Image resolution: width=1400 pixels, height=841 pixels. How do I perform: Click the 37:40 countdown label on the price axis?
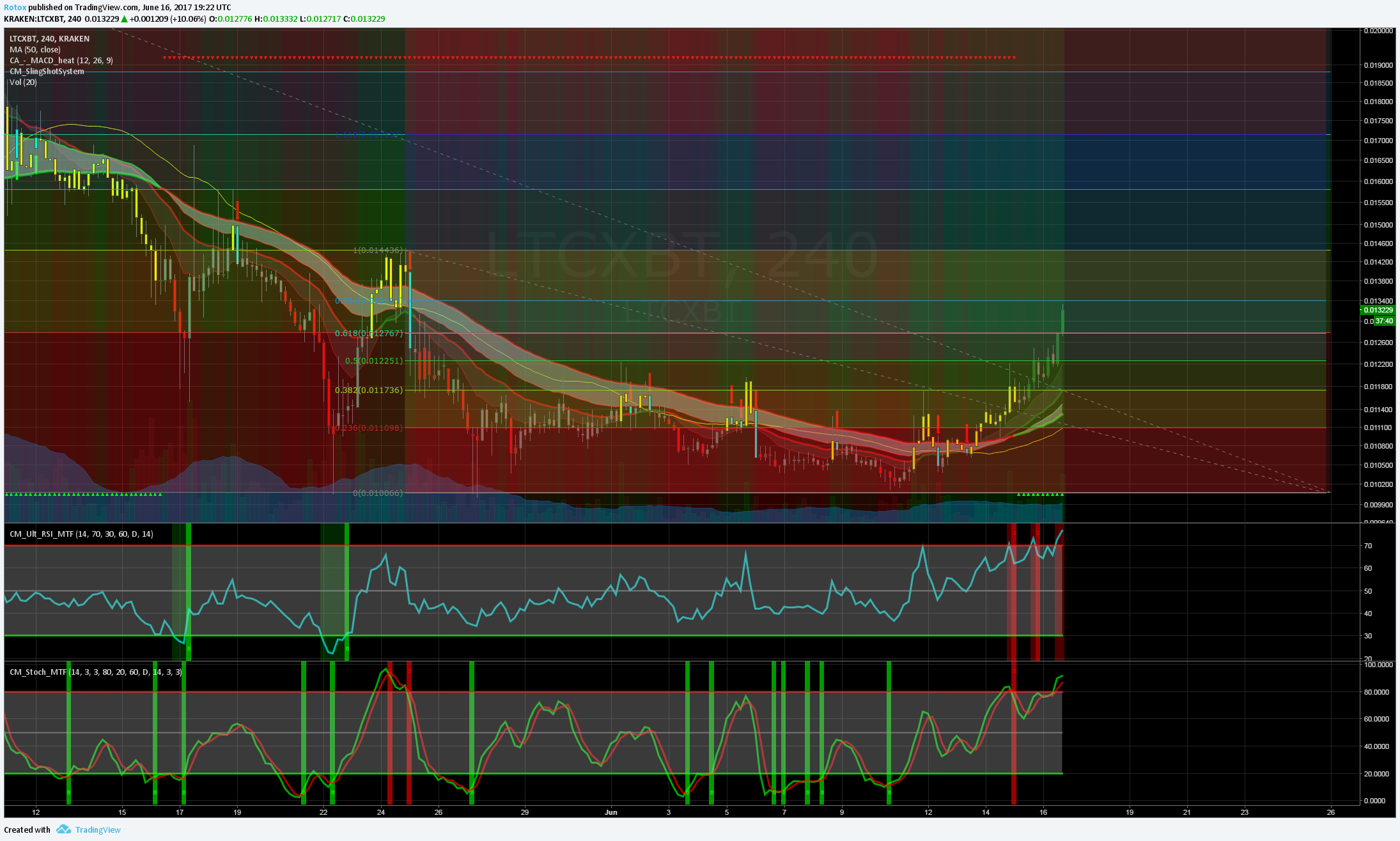point(1384,321)
